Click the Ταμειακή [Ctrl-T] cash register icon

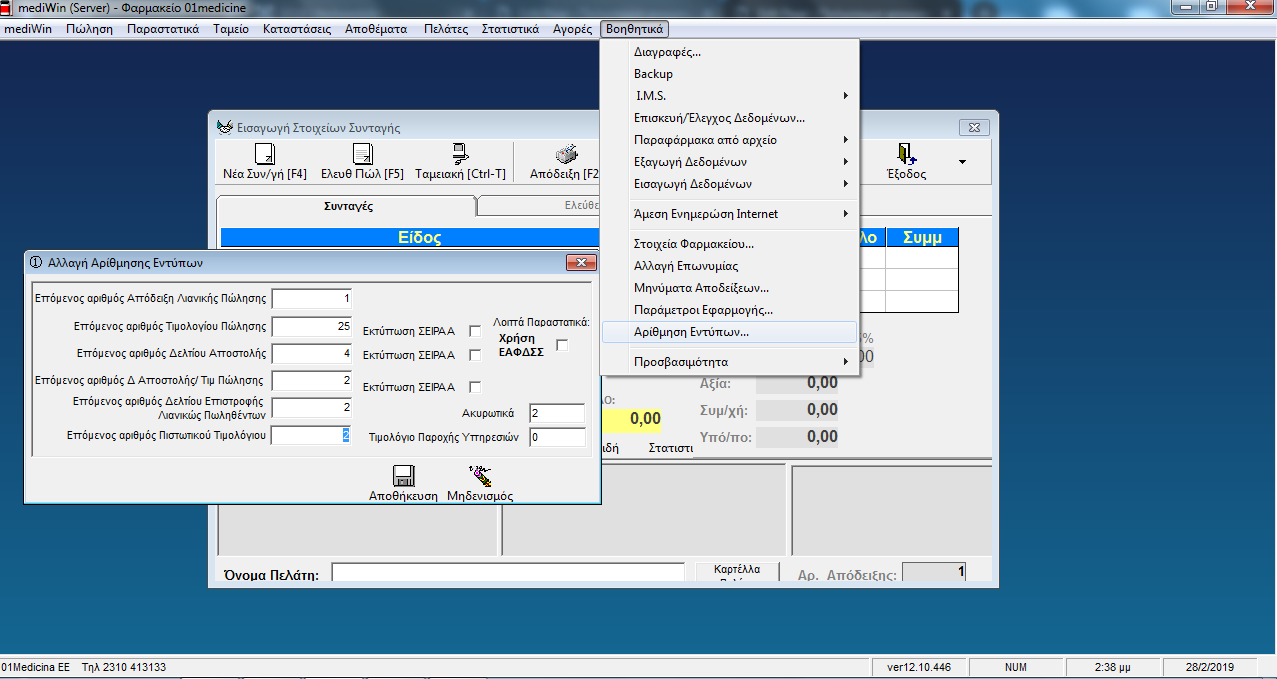(460, 155)
